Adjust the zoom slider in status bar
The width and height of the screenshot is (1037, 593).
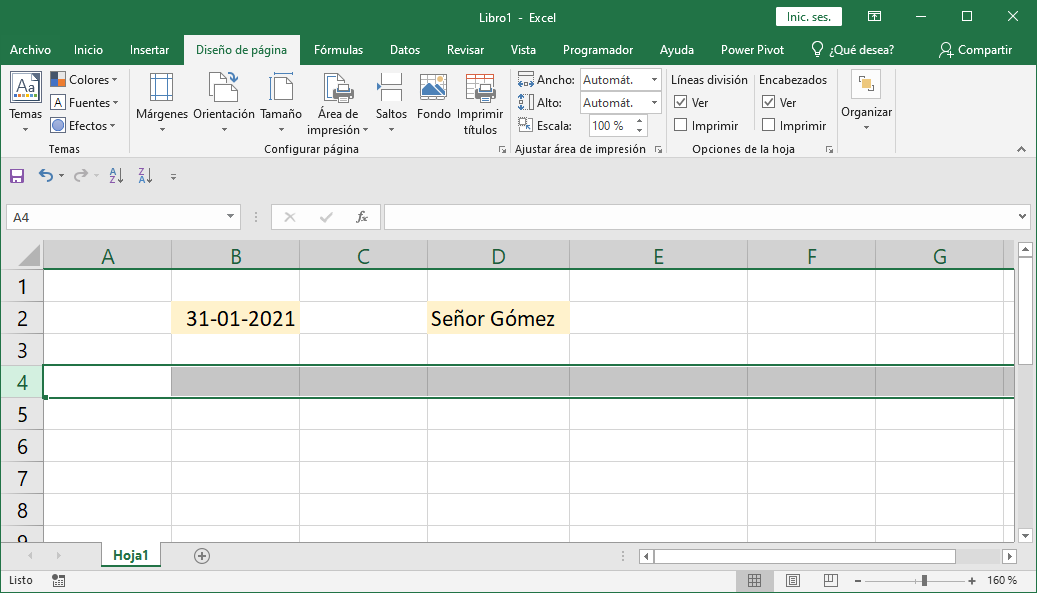(924, 580)
